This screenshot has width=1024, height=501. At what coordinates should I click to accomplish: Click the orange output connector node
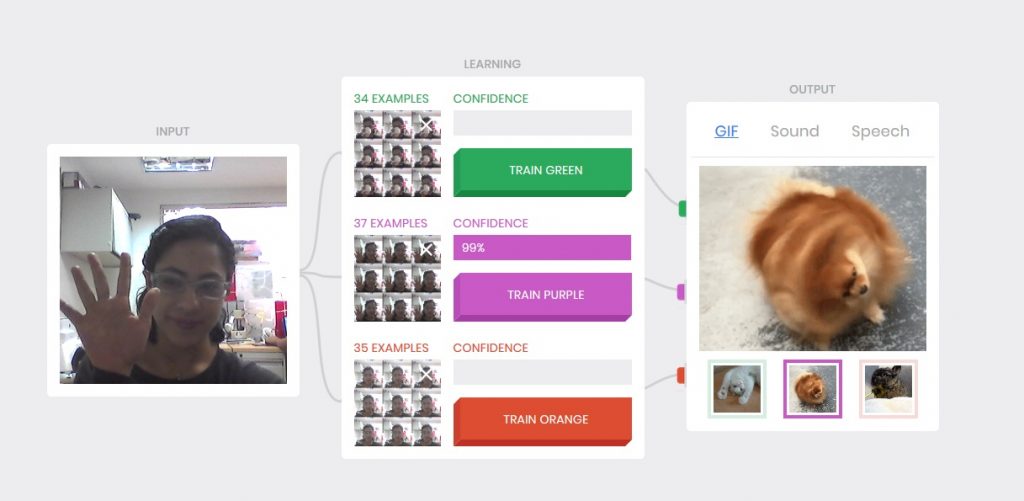pyautogui.click(x=681, y=375)
